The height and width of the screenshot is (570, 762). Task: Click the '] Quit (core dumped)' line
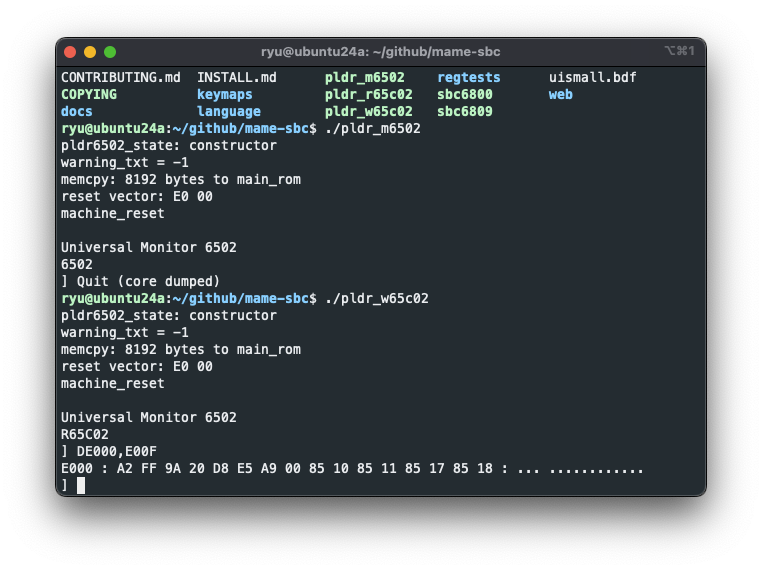pos(140,281)
